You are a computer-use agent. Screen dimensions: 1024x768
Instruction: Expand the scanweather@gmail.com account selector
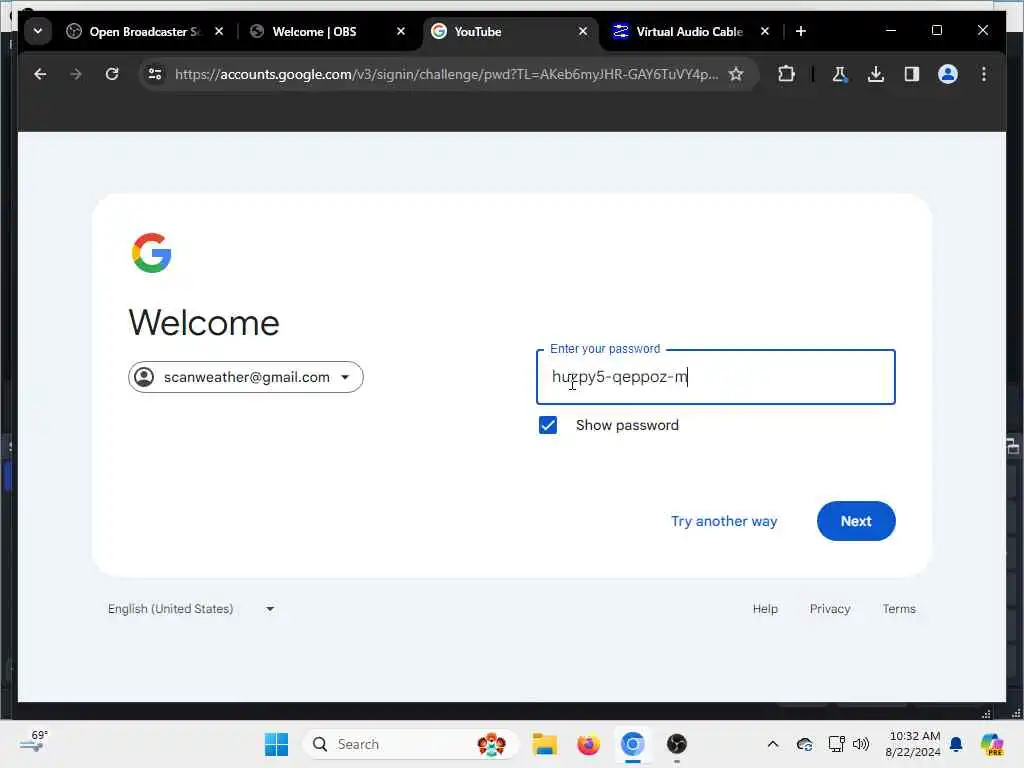point(246,377)
